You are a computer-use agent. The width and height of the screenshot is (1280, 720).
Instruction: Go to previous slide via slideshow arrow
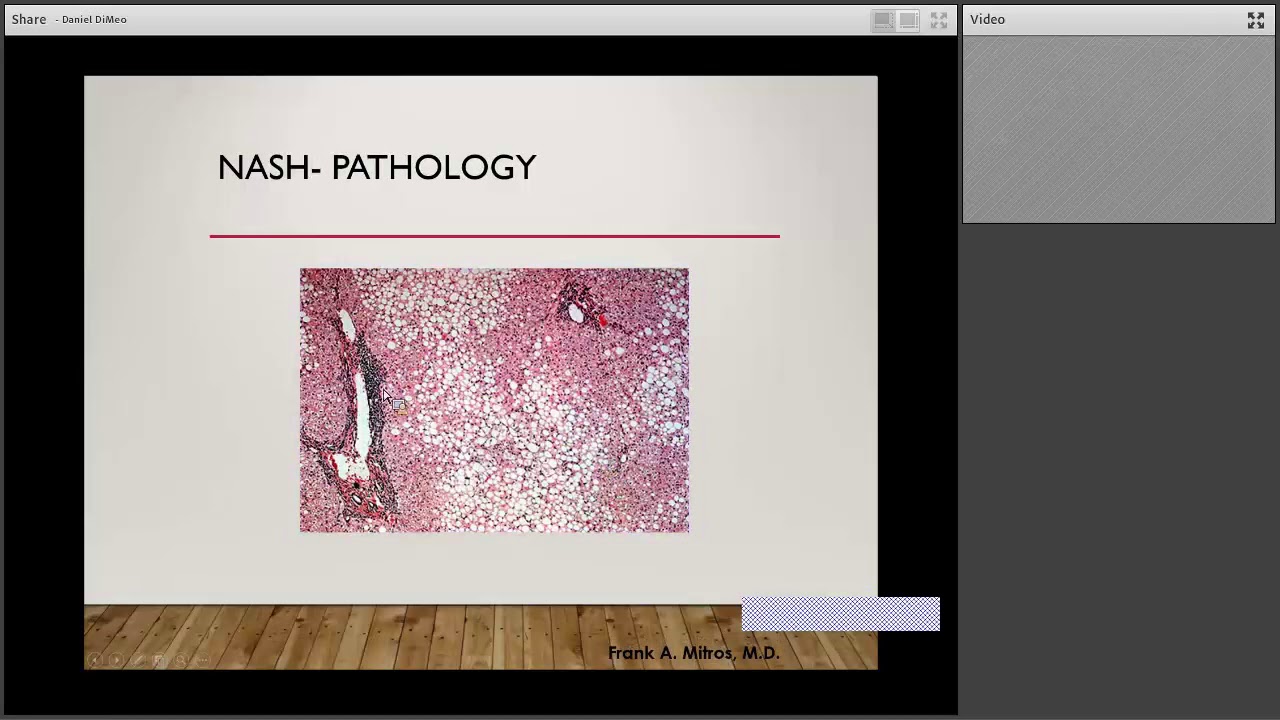[x=95, y=660]
